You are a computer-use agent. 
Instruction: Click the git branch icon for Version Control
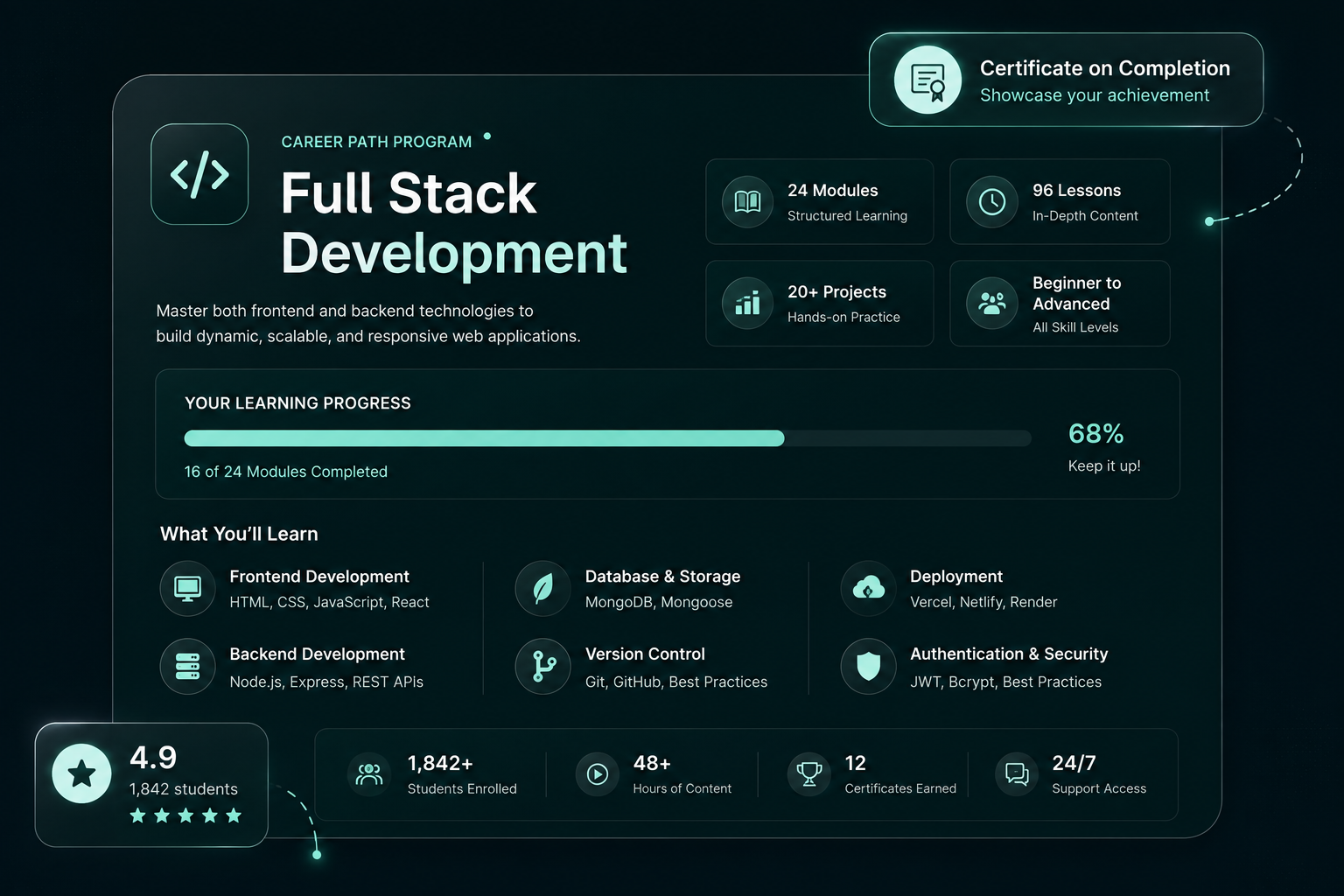coord(542,666)
